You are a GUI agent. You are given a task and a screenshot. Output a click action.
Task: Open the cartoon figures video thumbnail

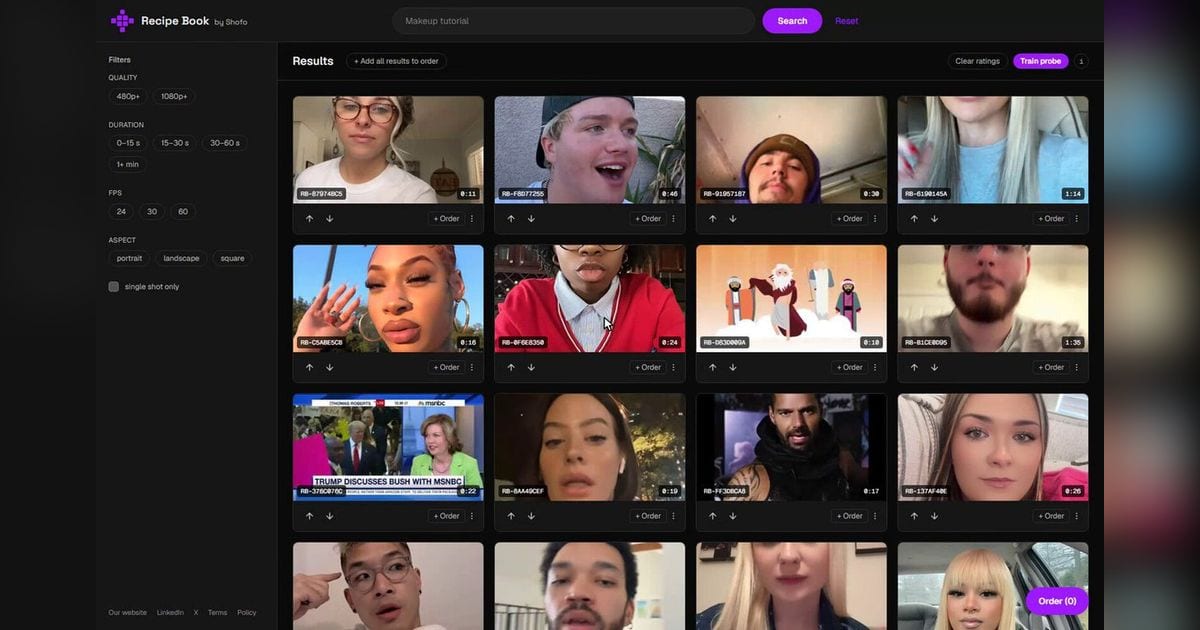coord(791,298)
